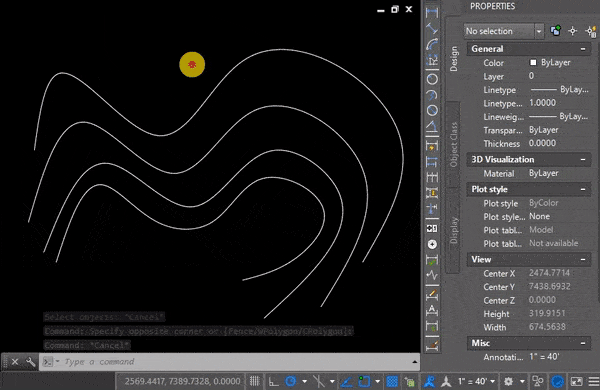The height and width of the screenshot is (390, 600).
Task: Click the Color ByLayer swatch
Action: click(x=533, y=62)
